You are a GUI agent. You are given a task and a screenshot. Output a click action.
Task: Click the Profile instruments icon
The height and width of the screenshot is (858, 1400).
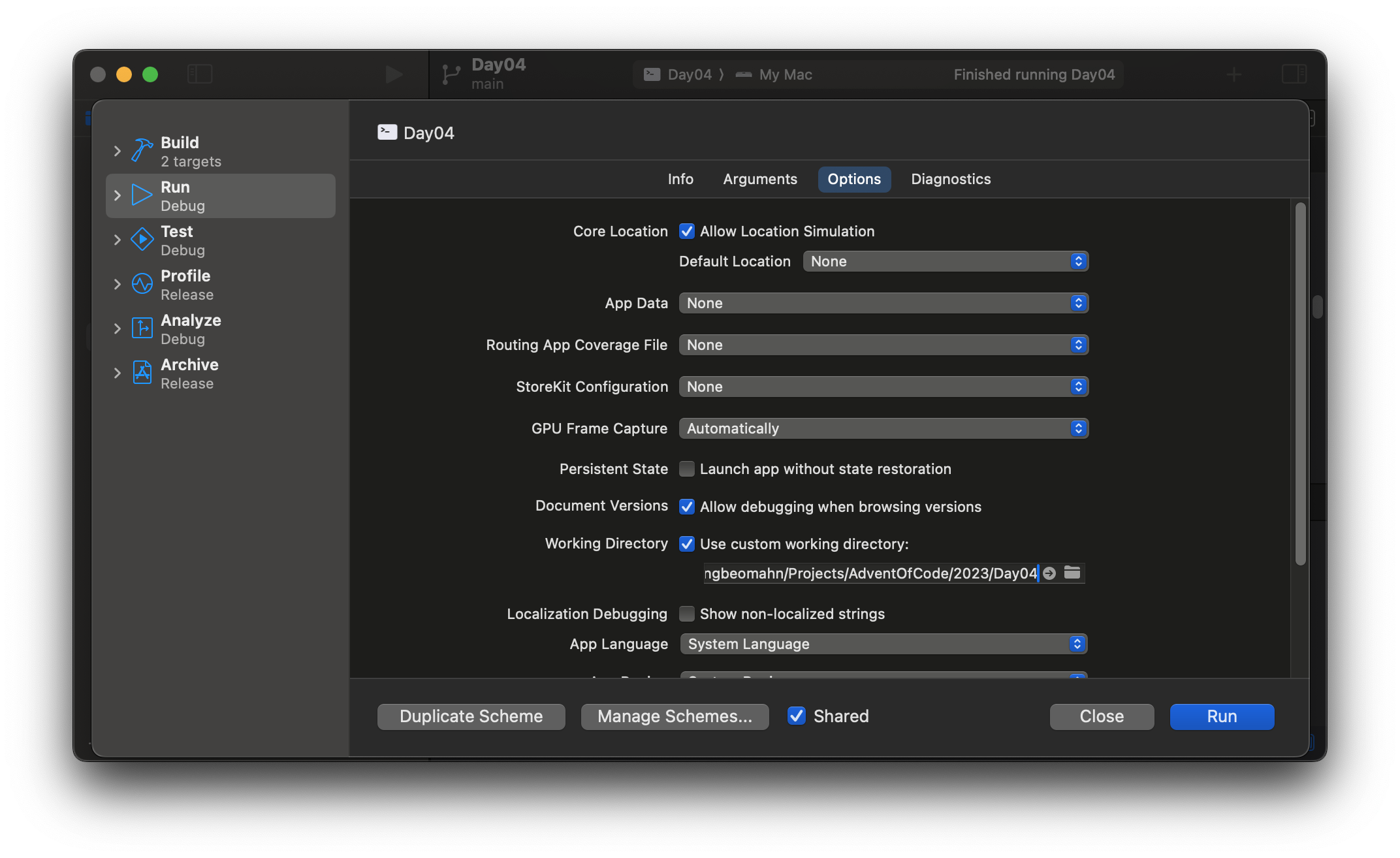tap(142, 284)
